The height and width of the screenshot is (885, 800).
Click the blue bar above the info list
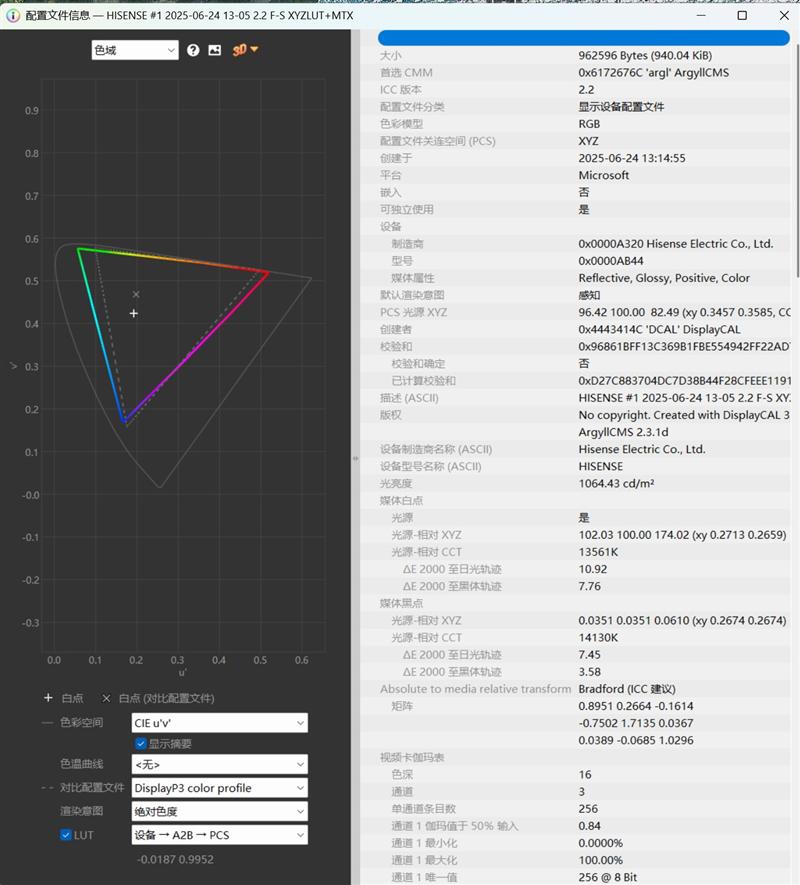point(584,38)
